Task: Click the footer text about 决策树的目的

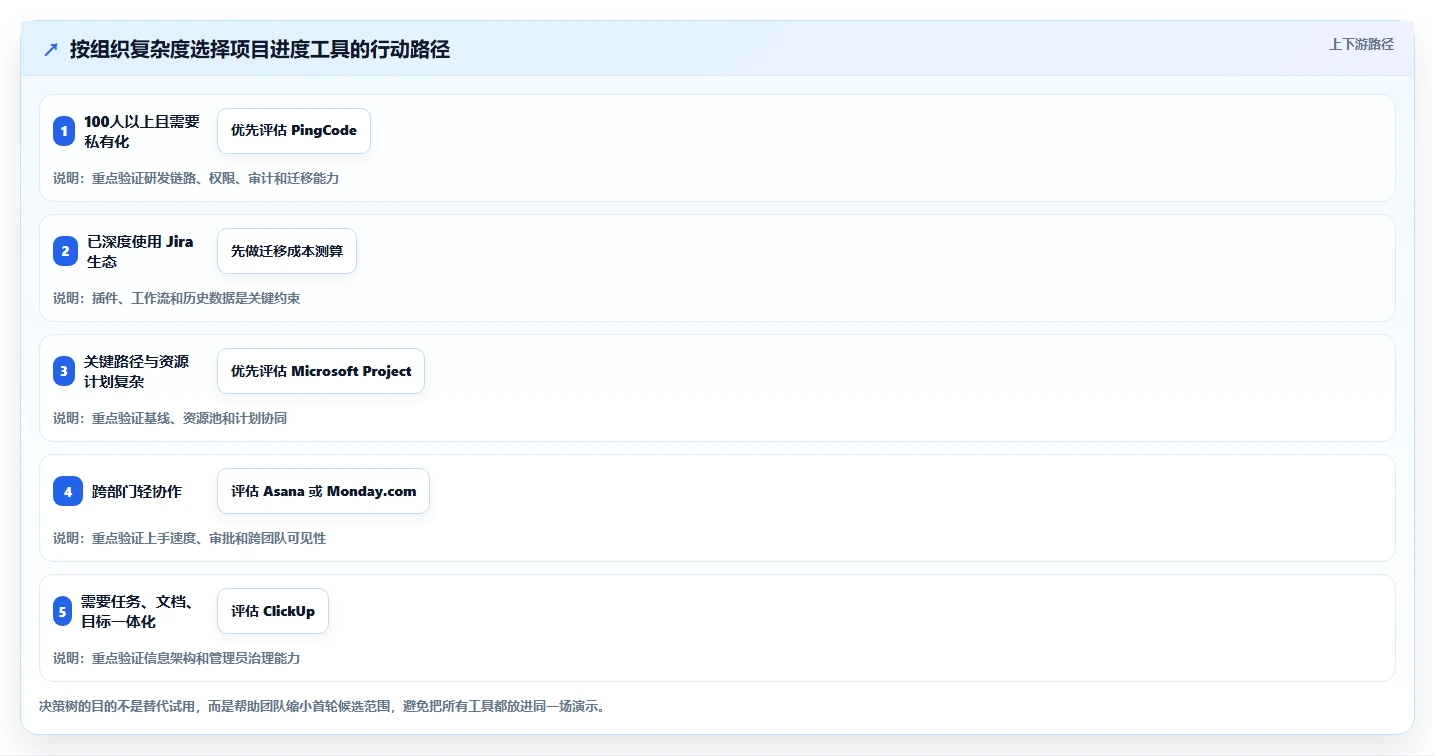Action: coord(322,706)
